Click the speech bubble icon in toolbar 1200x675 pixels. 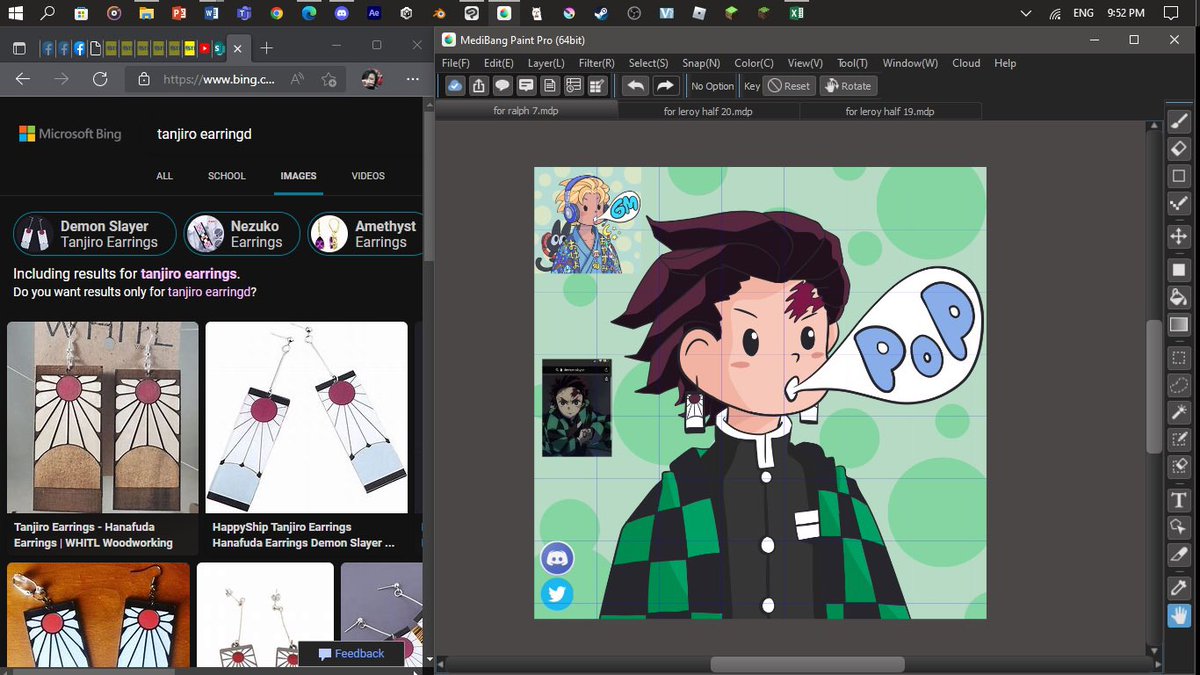(502, 86)
